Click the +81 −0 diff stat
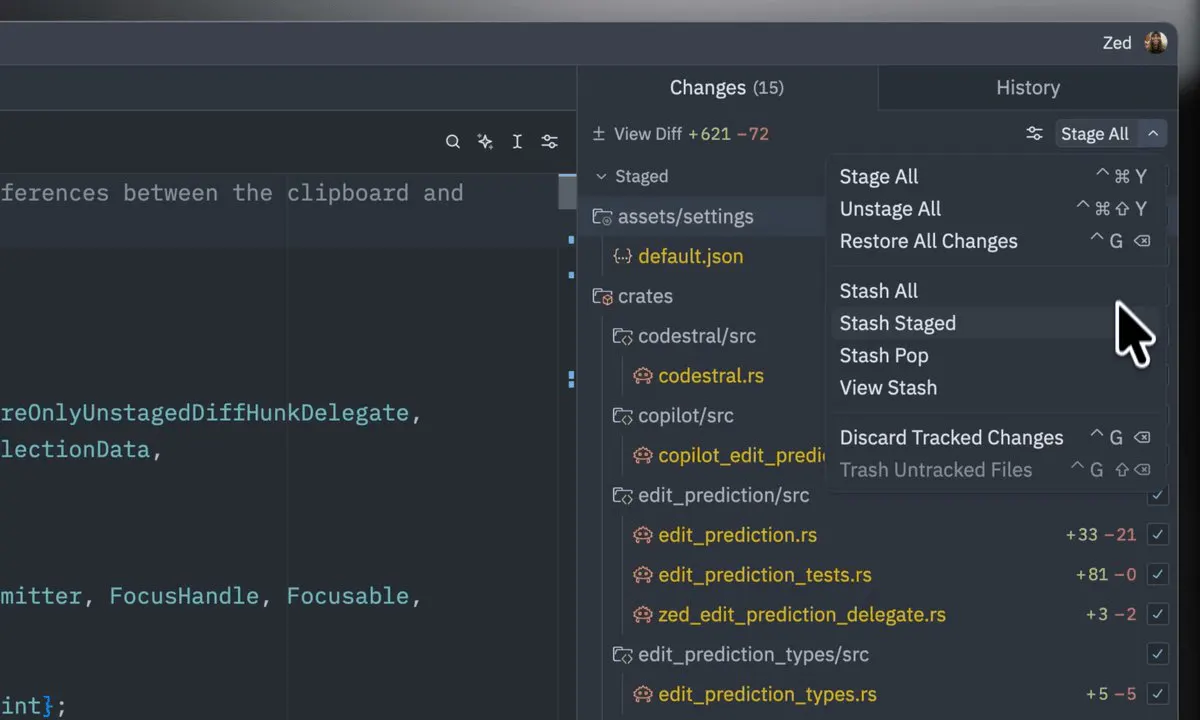The image size is (1200, 720). tap(1106, 575)
